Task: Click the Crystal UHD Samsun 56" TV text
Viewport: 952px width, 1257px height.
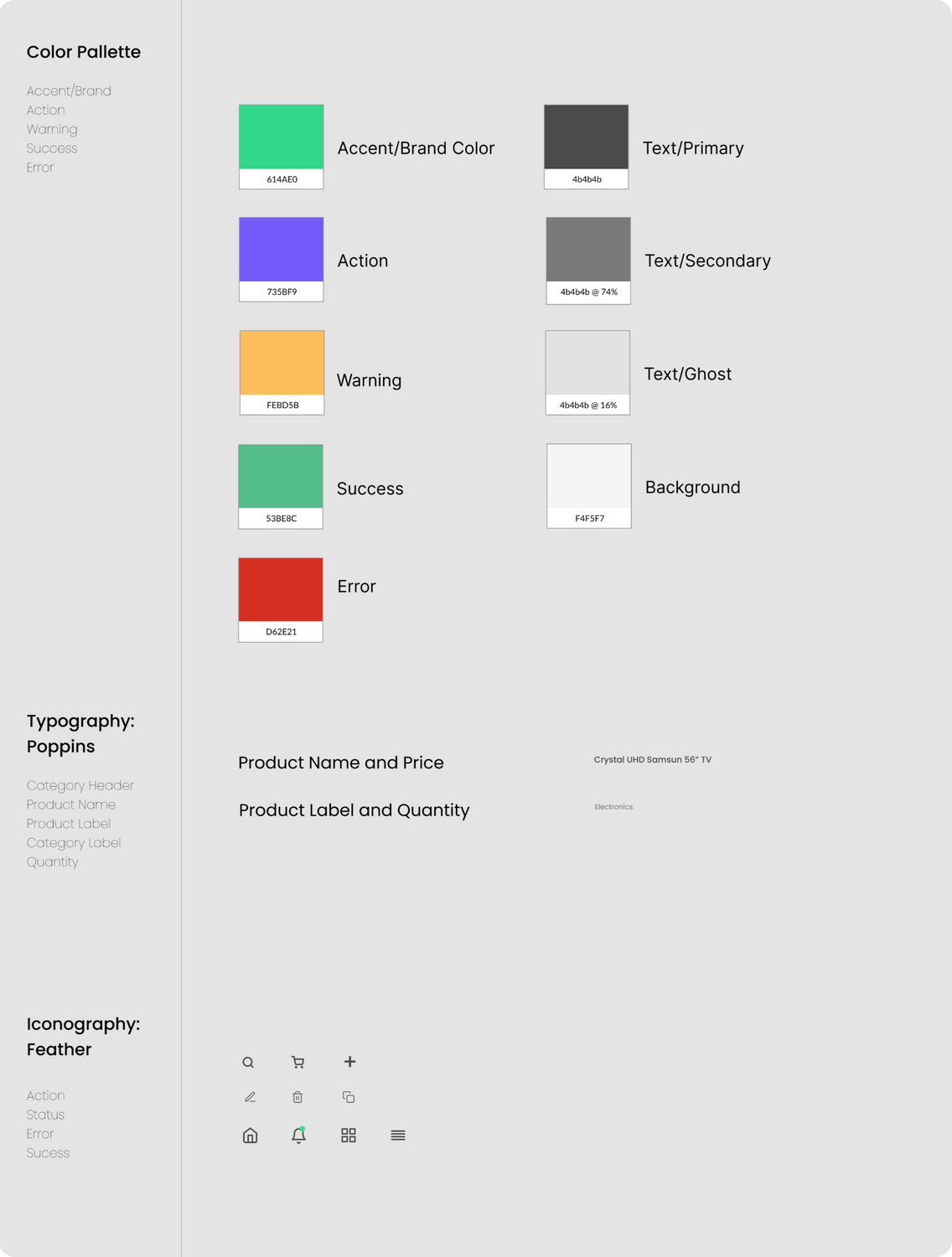Action: pyautogui.click(x=653, y=760)
